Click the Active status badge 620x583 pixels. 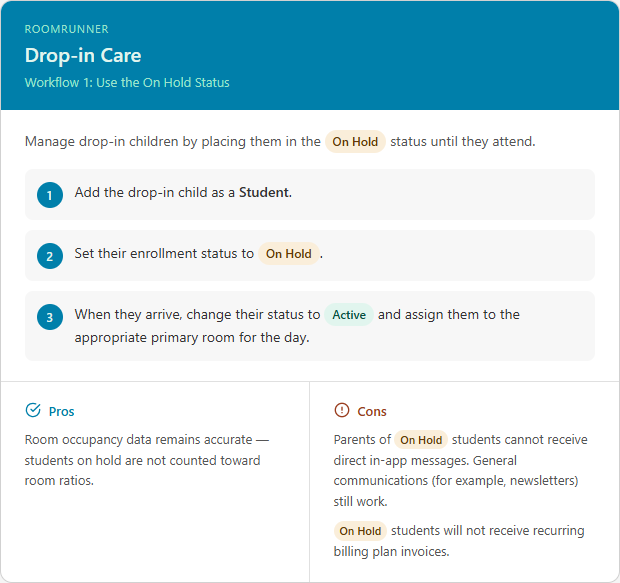click(x=349, y=315)
